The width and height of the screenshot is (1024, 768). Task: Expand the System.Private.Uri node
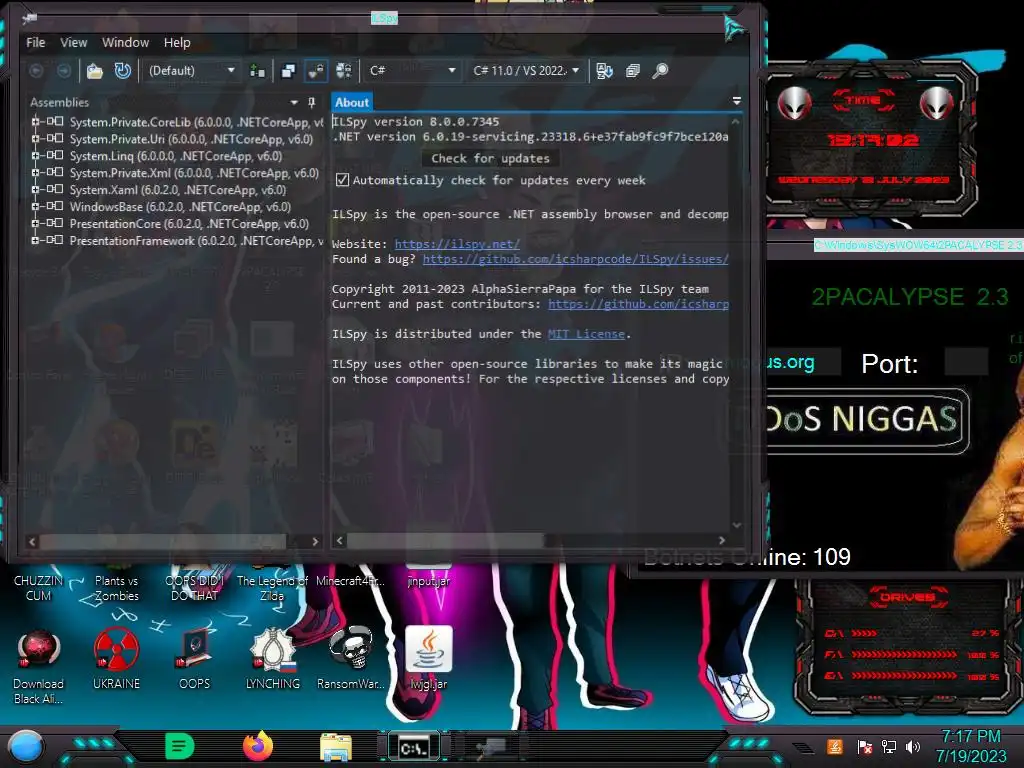(x=35, y=138)
